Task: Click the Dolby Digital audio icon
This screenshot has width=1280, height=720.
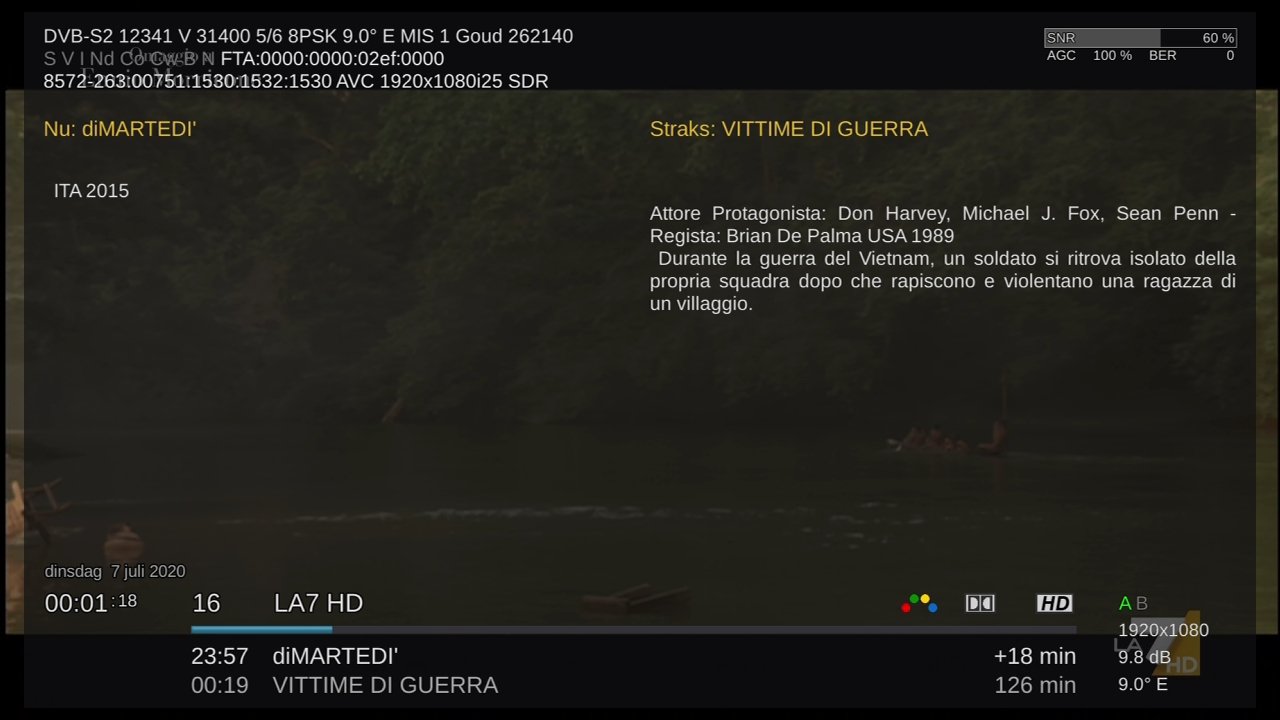Action: coord(980,603)
